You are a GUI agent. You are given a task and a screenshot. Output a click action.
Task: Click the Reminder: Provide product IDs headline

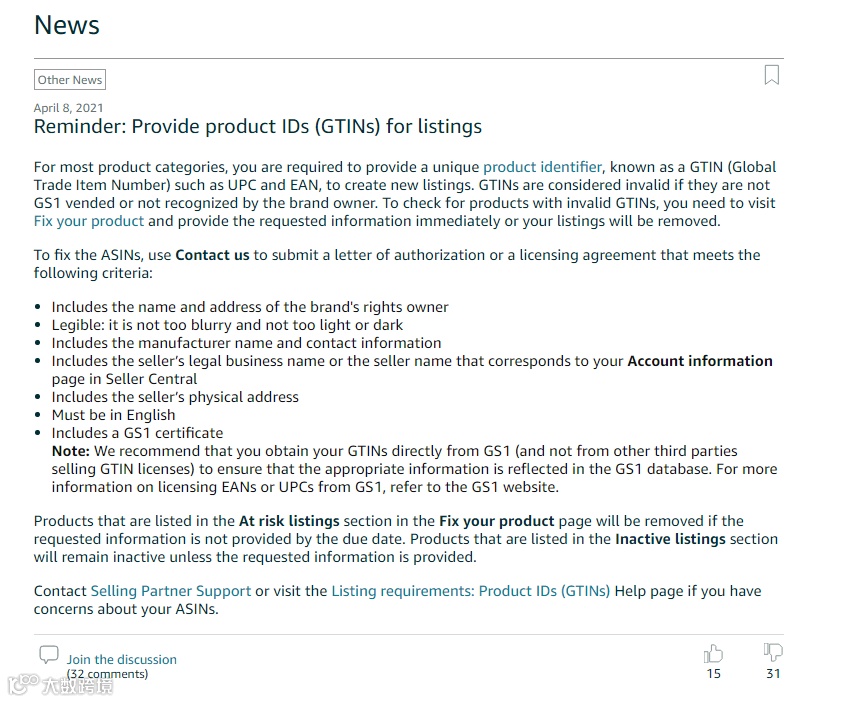258,127
